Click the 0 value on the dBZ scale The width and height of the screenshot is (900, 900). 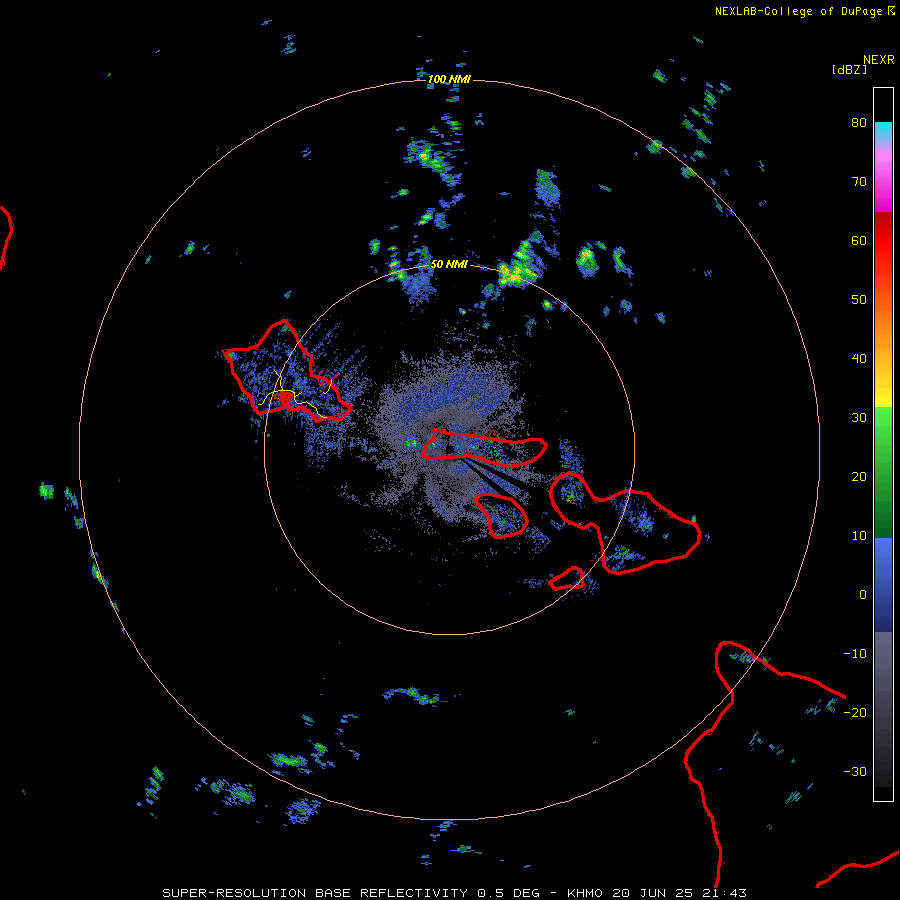tap(863, 595)
